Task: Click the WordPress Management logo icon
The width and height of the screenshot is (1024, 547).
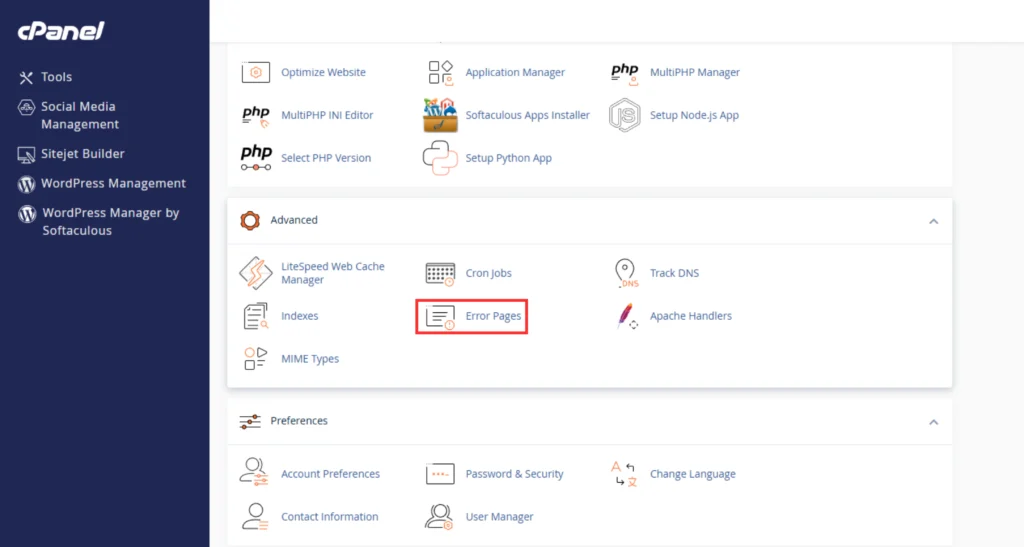Action: 26,184
